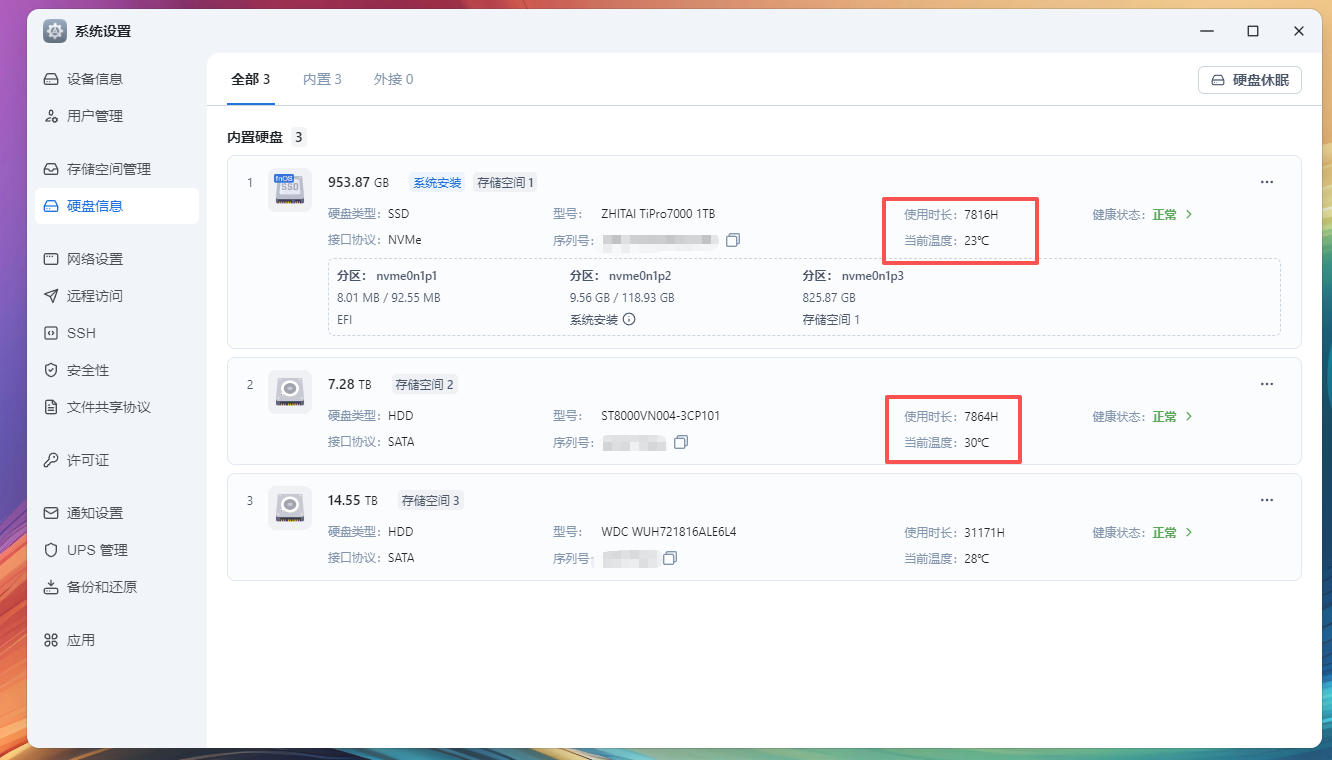Click the 硬盘信息 sidebar icon

pyautogui.click(x=51, y=206)
